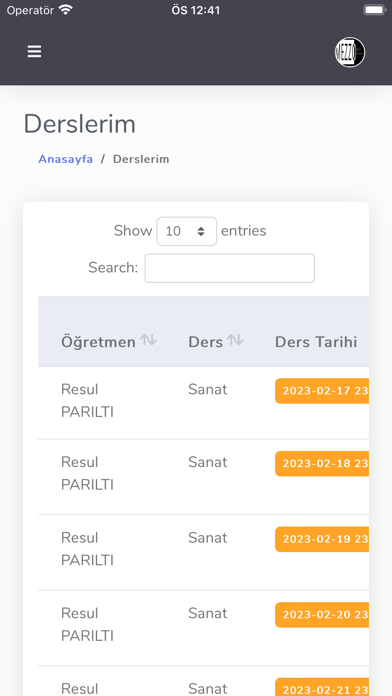Tap the battery status icon
Viewport: 392px width, 696px height.
374,10
